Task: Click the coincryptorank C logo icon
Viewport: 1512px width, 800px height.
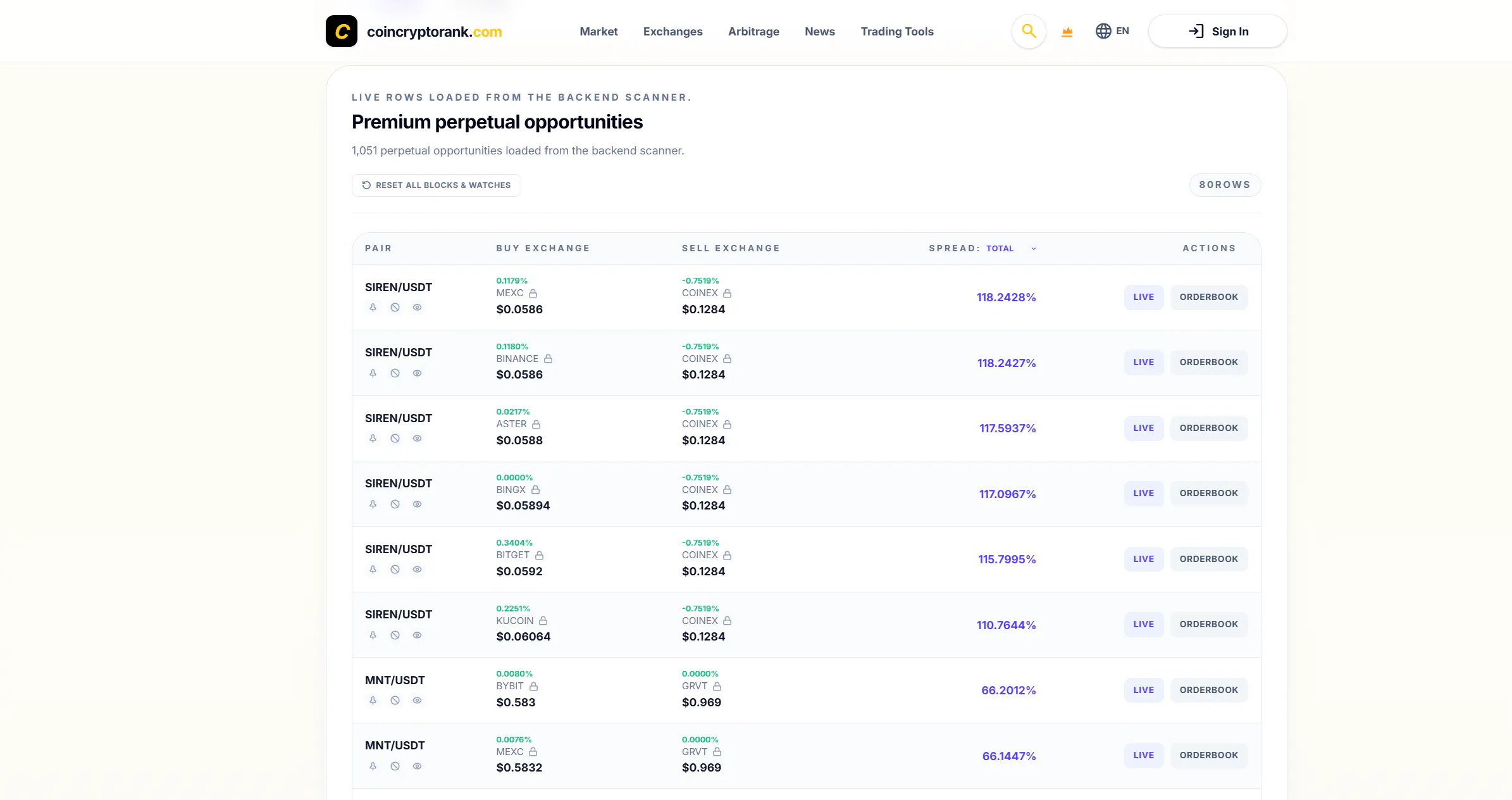Action: 342,31
